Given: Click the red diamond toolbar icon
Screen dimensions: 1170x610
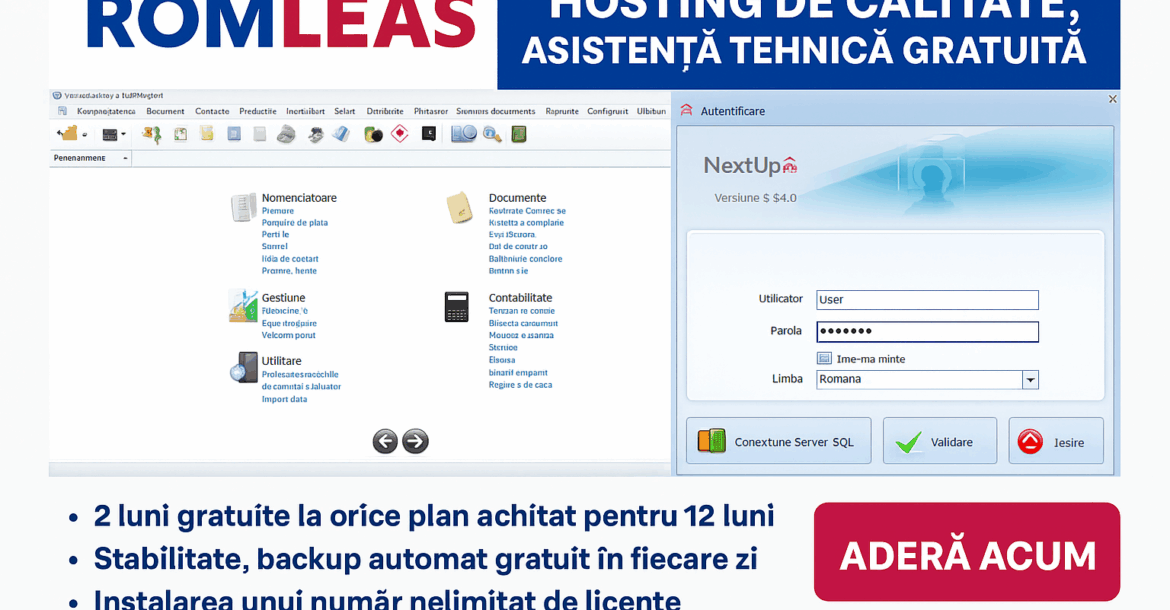Looking at the screenshot, I should 400,133.
